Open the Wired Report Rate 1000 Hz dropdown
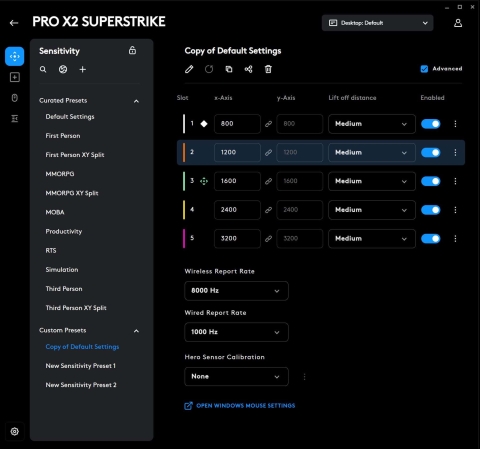 point(236,332)
